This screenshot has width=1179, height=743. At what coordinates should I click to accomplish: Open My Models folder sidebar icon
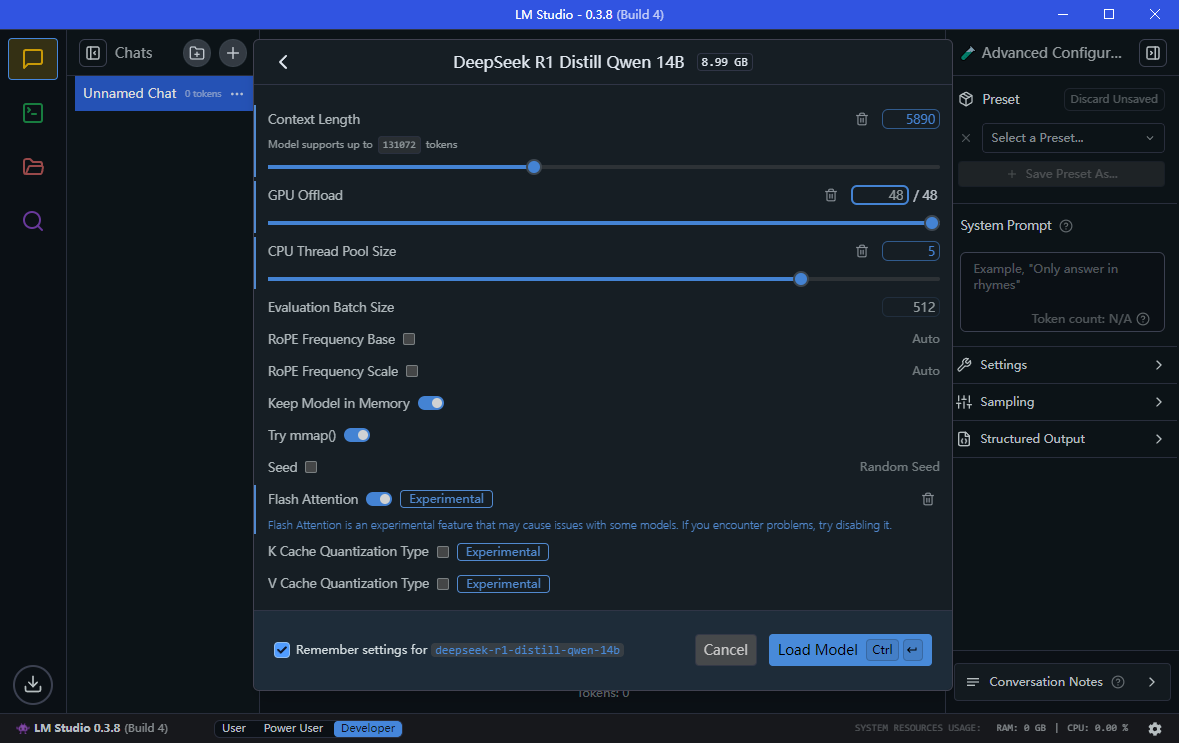click(32, 166)
